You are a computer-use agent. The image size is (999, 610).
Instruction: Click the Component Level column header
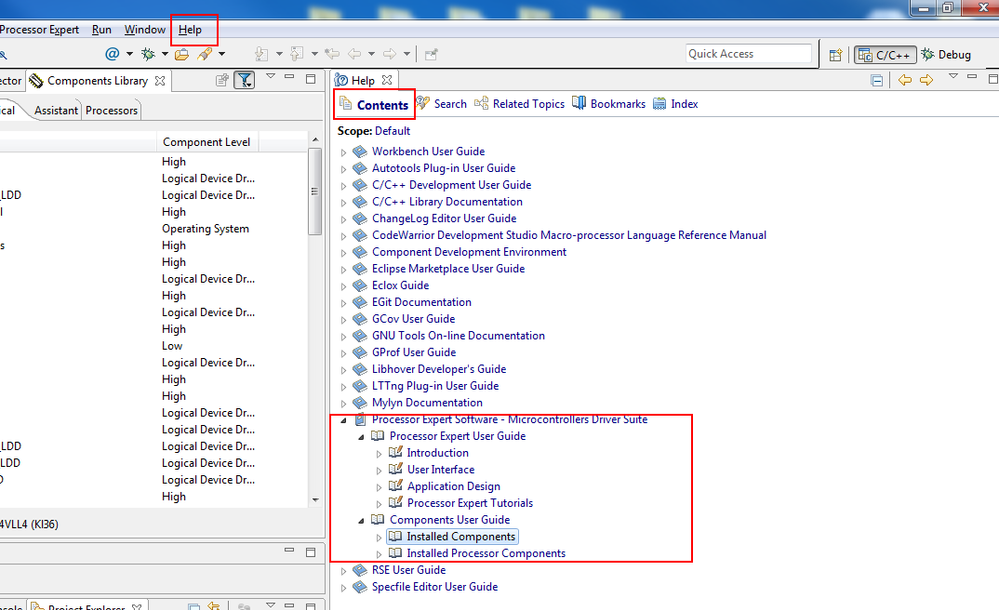pos(206,142)
